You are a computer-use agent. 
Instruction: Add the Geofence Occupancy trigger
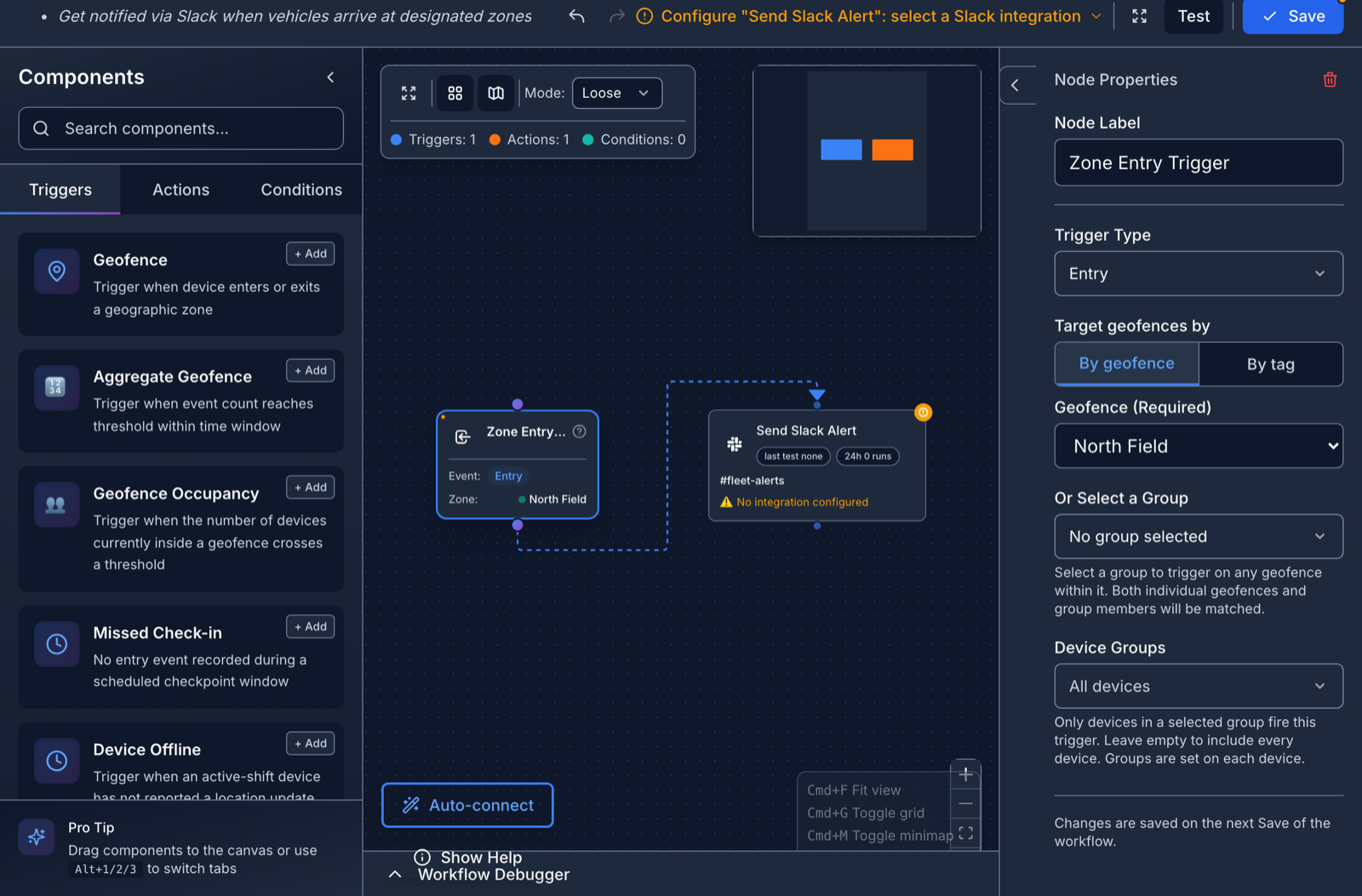[311, 487]
